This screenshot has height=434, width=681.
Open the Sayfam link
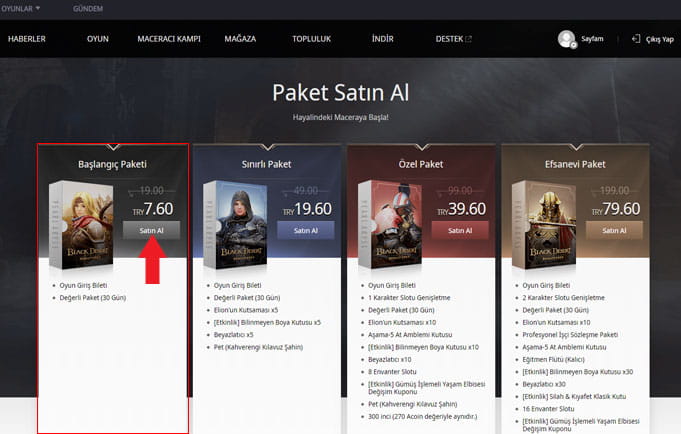point(592,39)
